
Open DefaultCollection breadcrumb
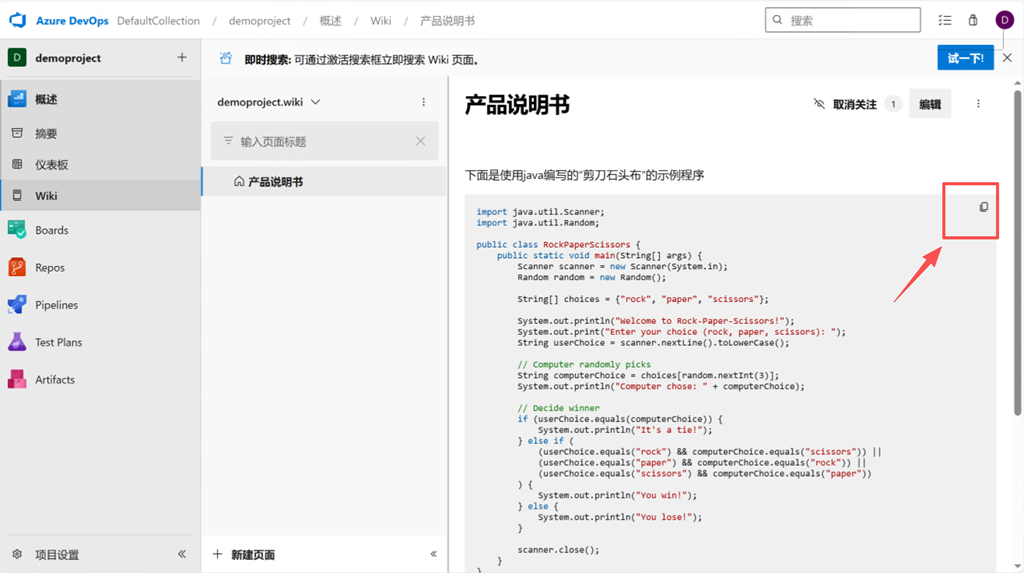[158, 21]
